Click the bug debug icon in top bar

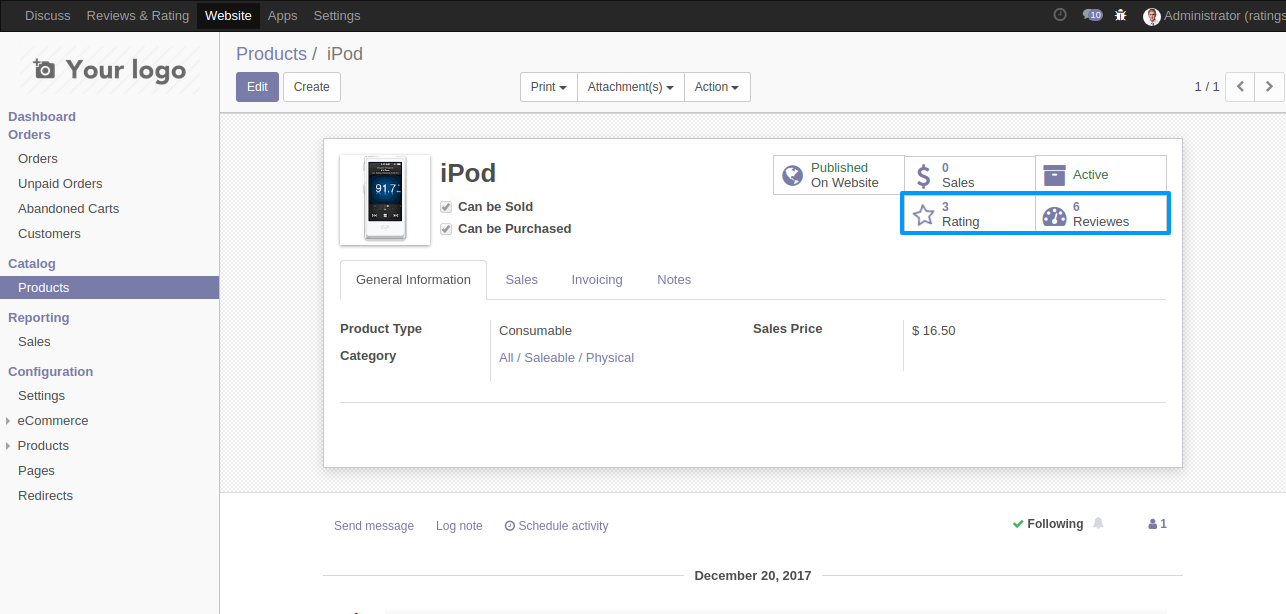coord(1121,15)
